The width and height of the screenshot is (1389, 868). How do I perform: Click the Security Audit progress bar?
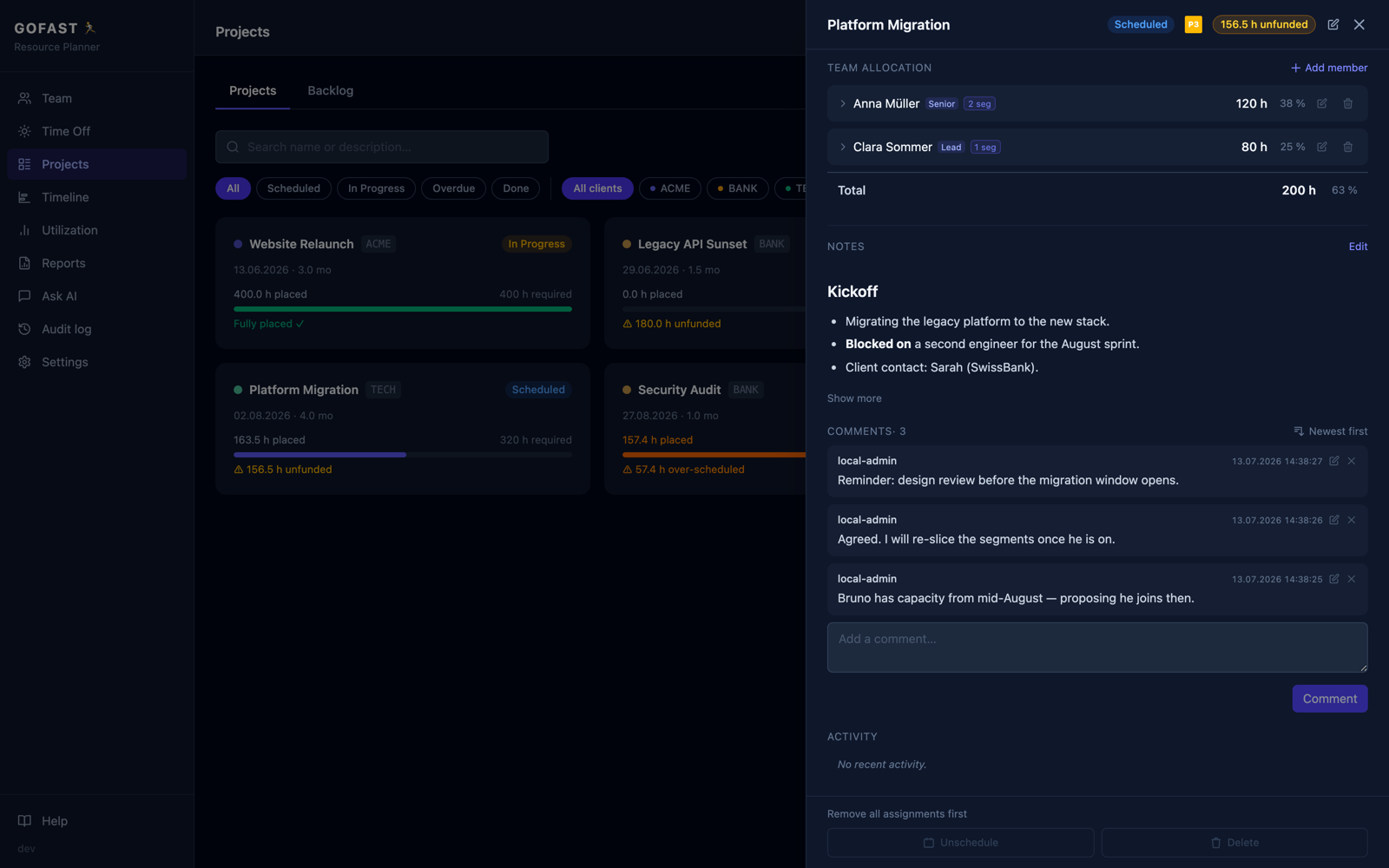[x=714, y=455]
